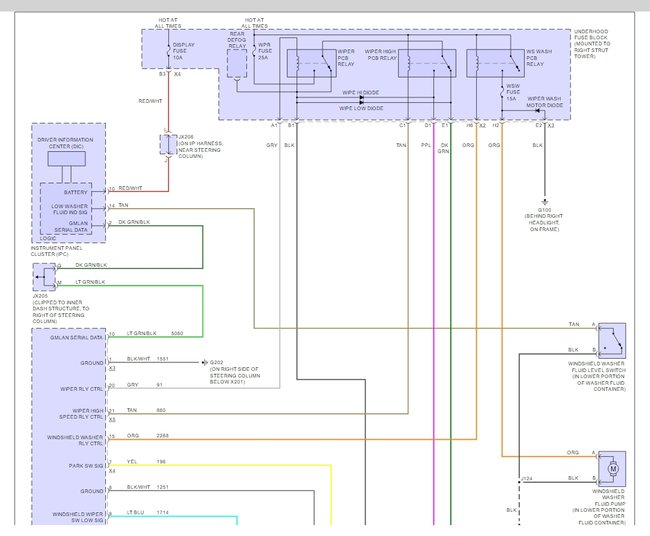Click the PPL wire color label
The image size is (650, 536).
tap(426, 145)
